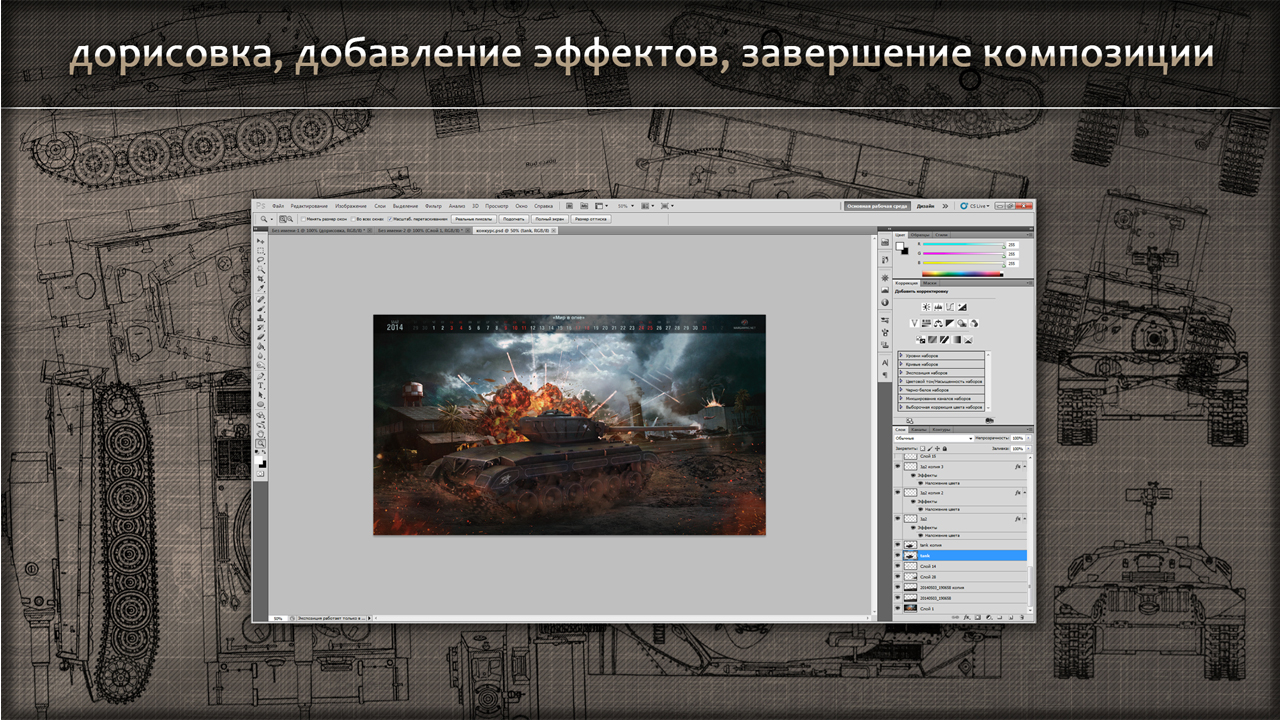The height and width of the screenshot is (720, 1280).
Task: Expand 'Экспозиция наборов' presets
Action: pyautogui.click(x=901, y=373)
